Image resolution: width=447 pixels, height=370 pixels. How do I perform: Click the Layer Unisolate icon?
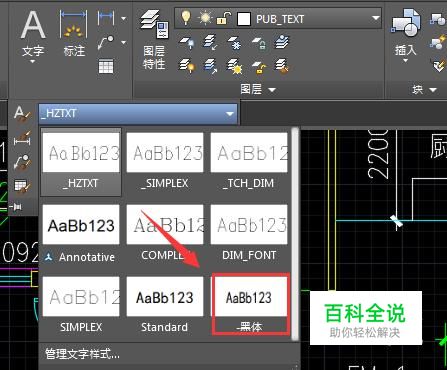click(210, 65)
